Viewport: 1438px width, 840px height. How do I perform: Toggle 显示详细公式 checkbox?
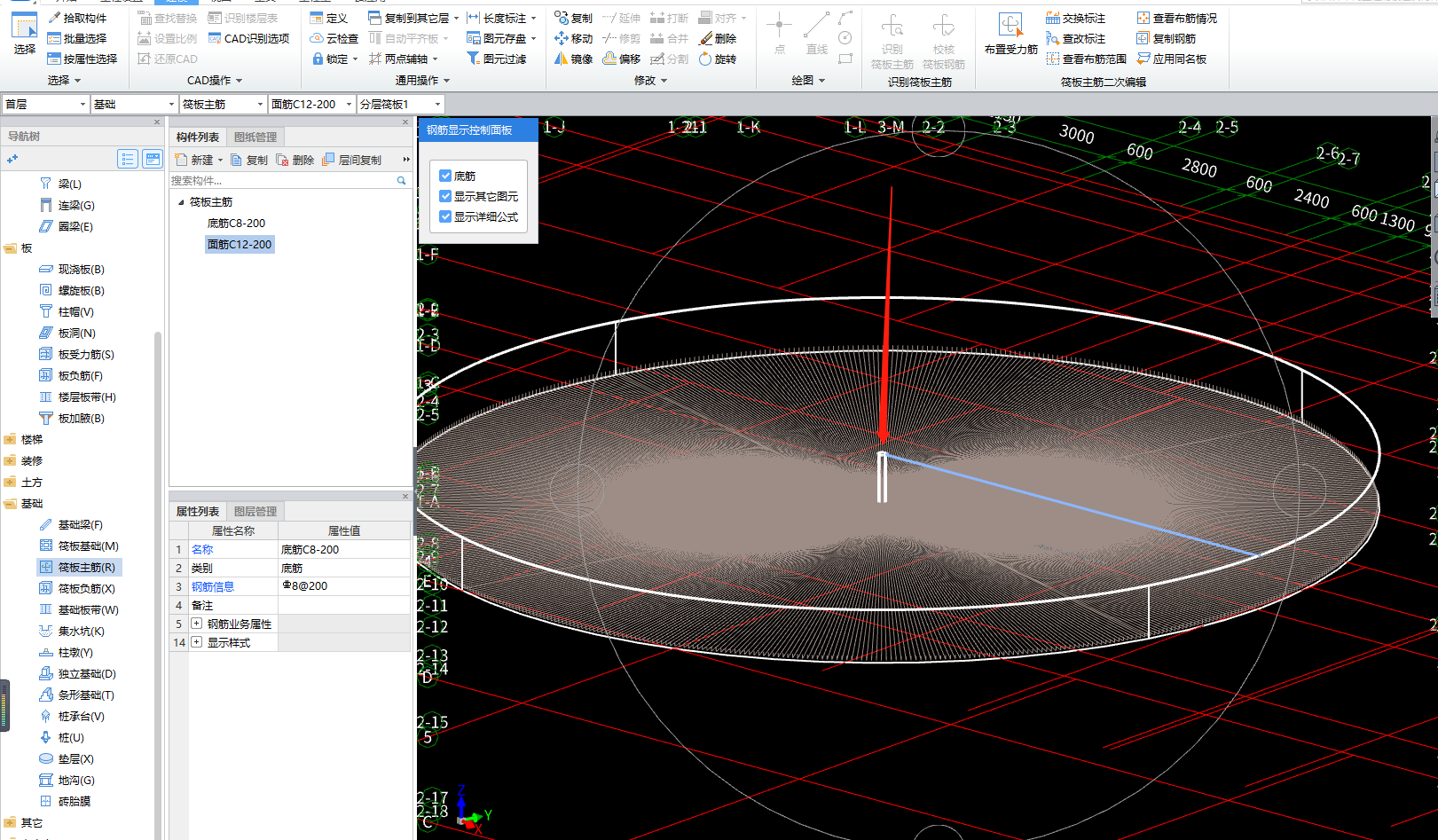[x=445, y=216]
